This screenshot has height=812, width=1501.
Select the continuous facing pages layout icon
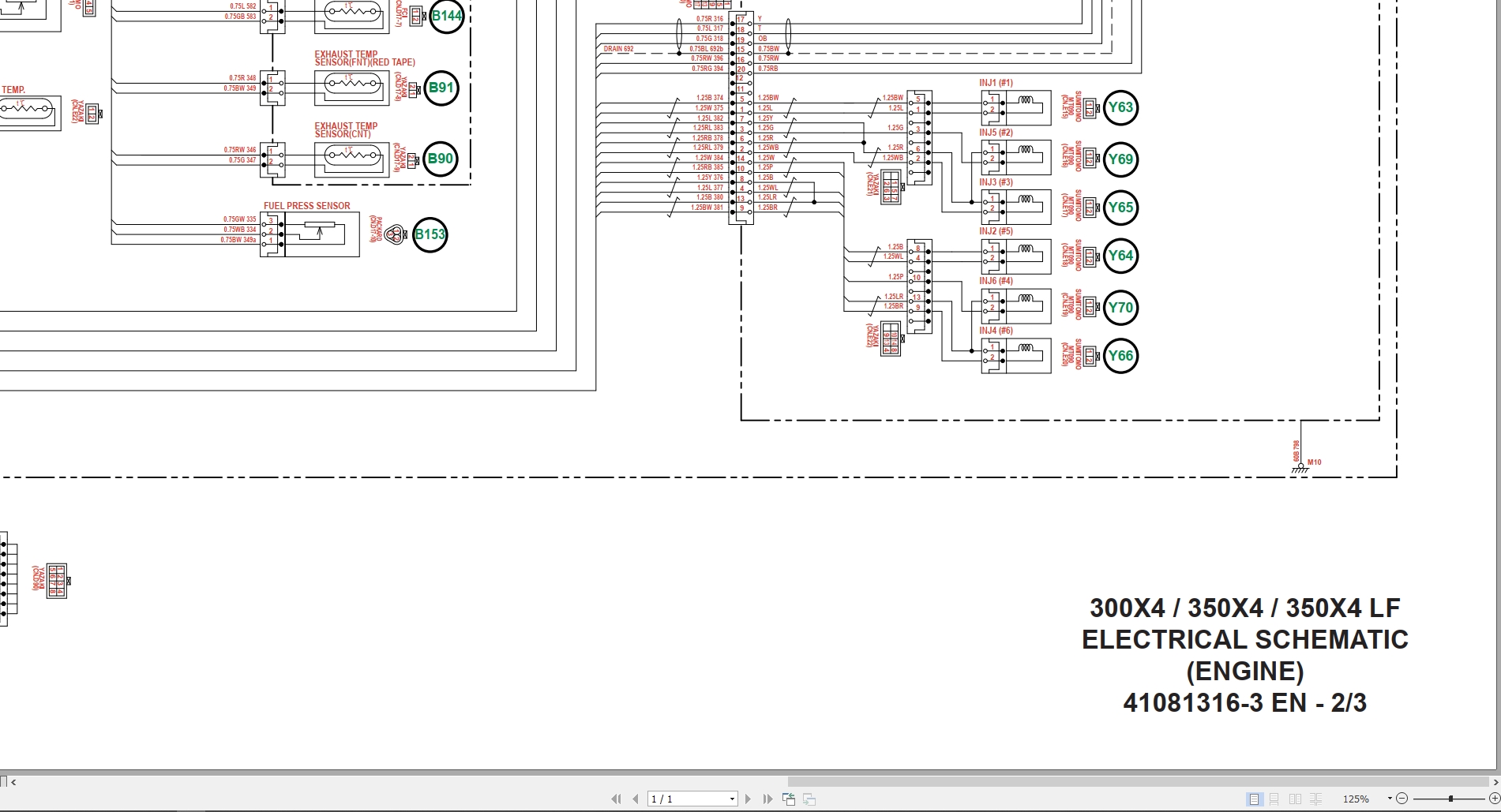pos(1317,799)
